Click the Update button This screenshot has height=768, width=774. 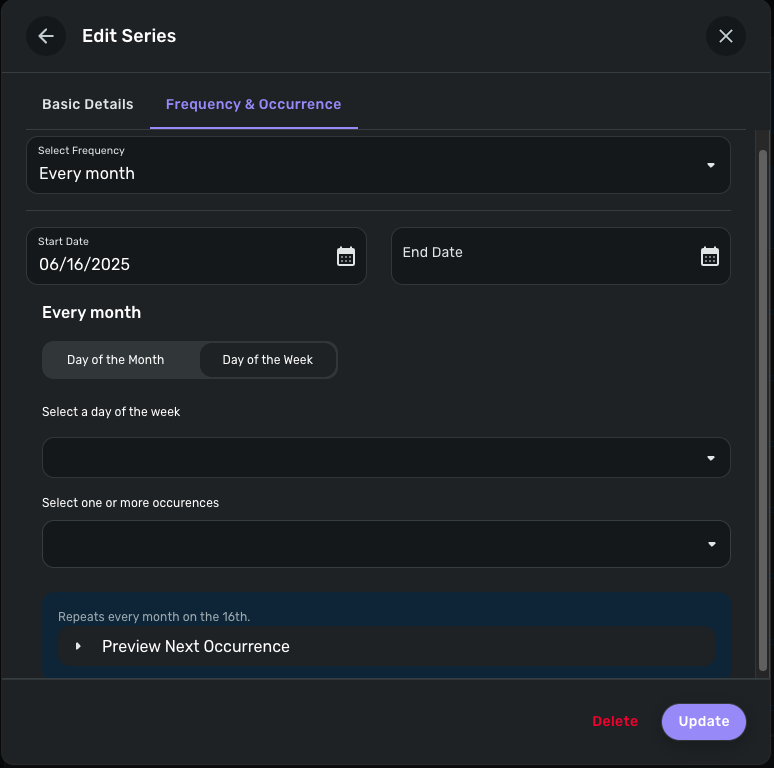click(x=704, y=721)
